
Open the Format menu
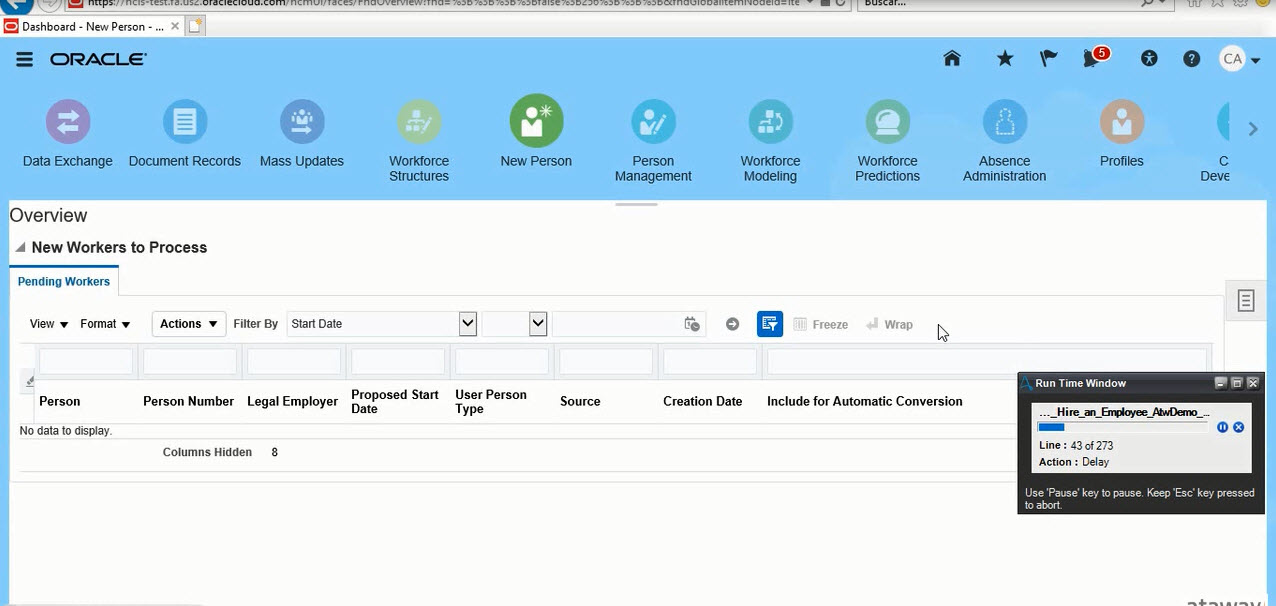point(105,324)
